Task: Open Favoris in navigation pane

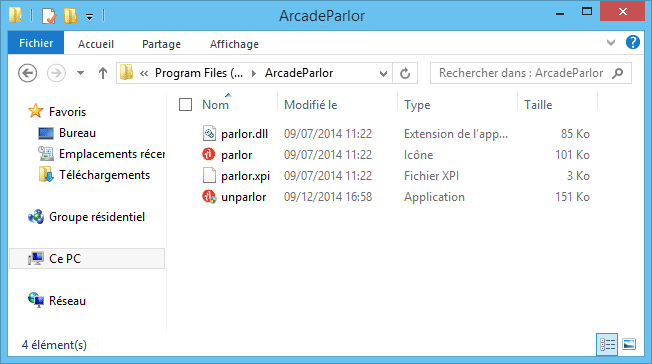Action: [x=67, y=112]
